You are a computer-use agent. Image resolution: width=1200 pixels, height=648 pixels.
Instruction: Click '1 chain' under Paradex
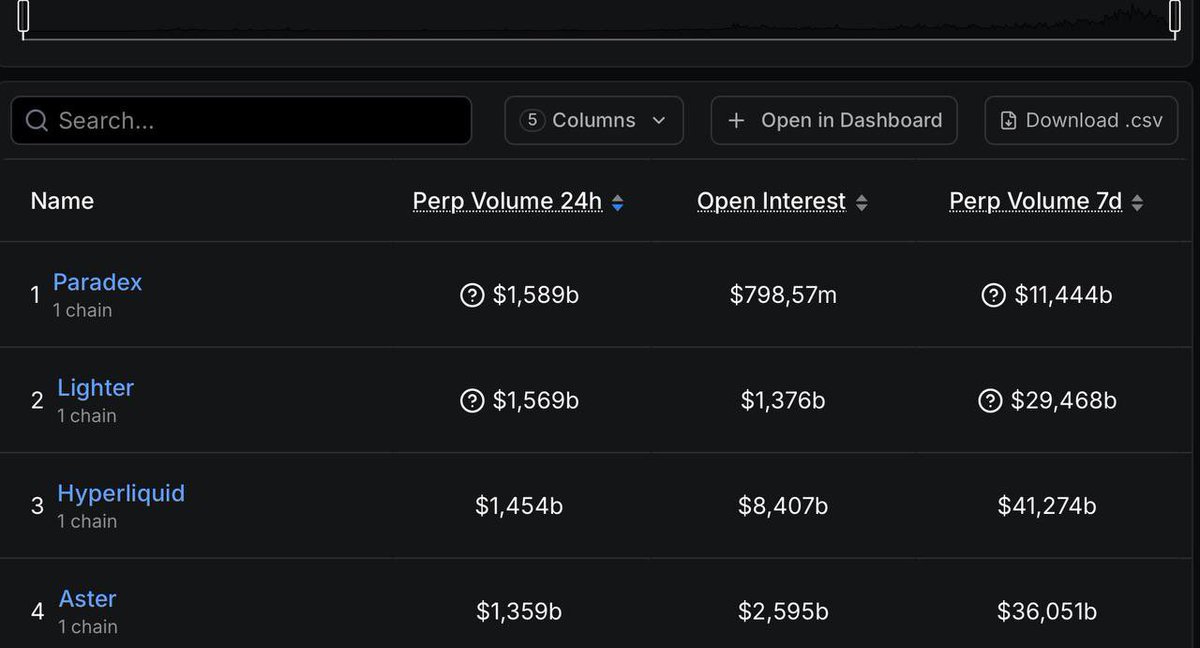[82, 311]
